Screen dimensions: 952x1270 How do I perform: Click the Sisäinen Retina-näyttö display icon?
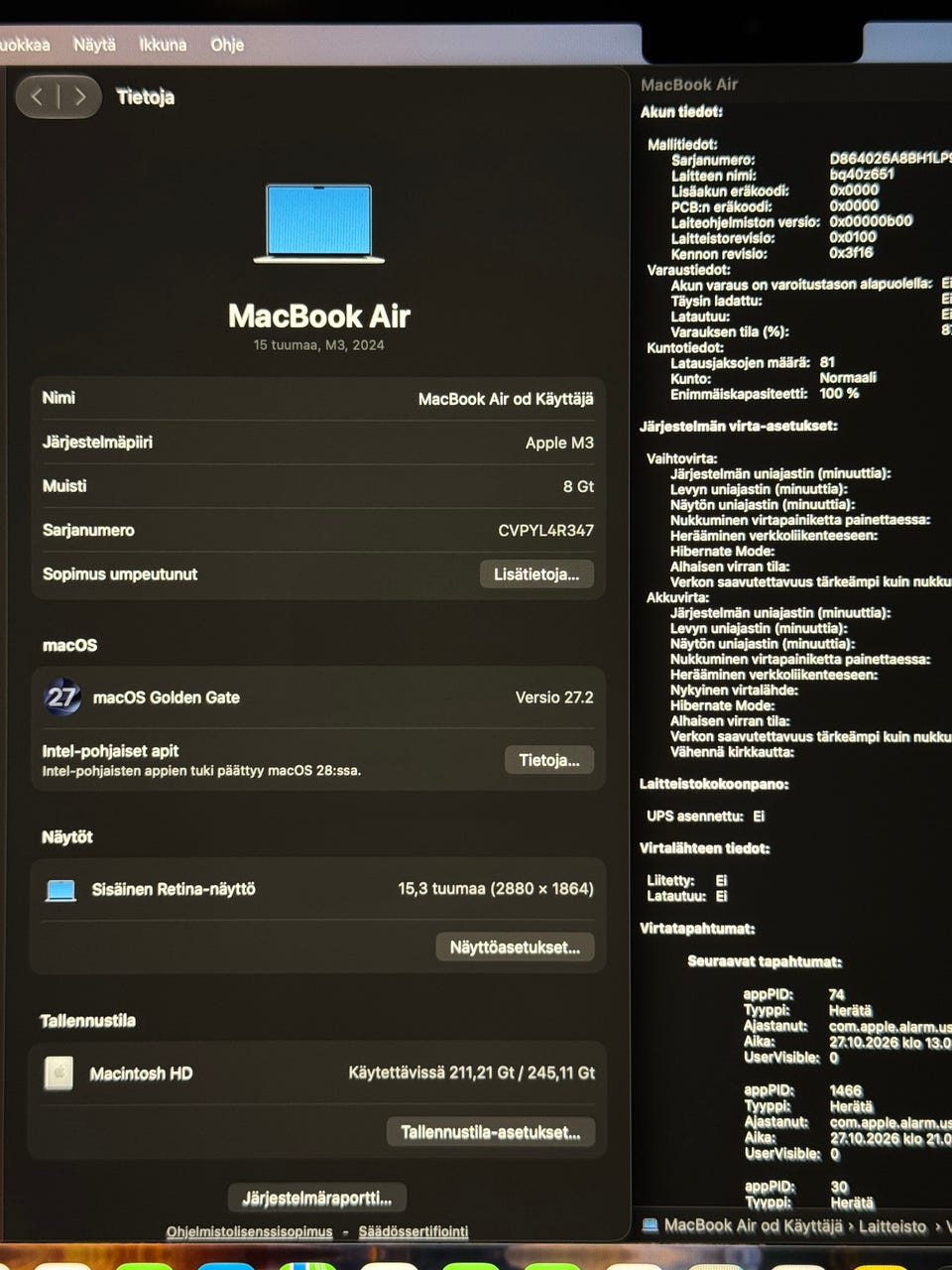[60, 890]
